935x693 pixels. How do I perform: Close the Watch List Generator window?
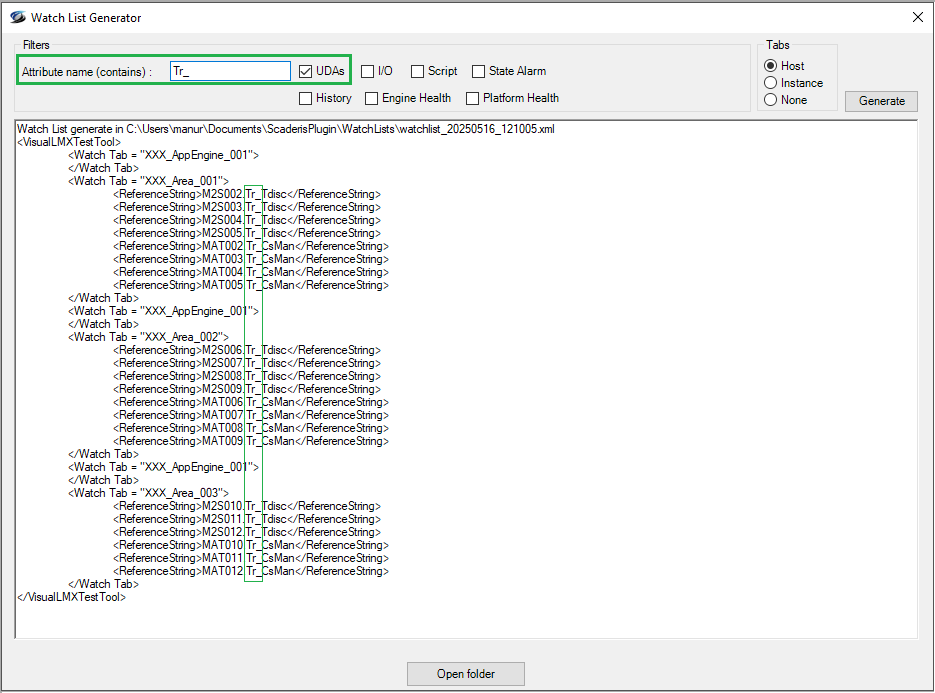pyautogui.click(x=917, y=17)
